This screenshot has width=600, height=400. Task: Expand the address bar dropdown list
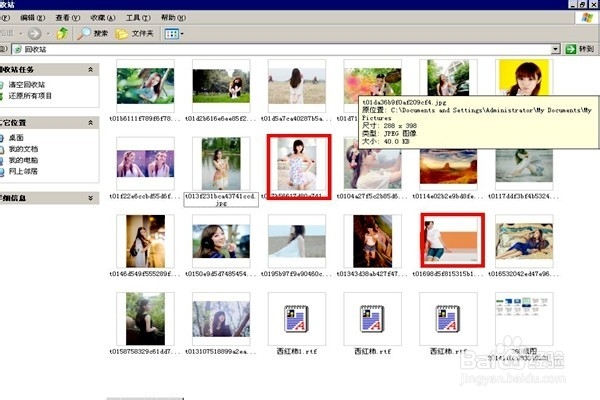(x=556, y=49)
